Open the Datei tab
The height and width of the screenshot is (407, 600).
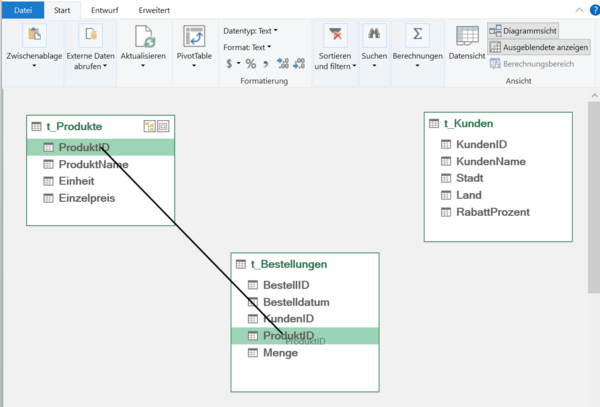[22, 8]
